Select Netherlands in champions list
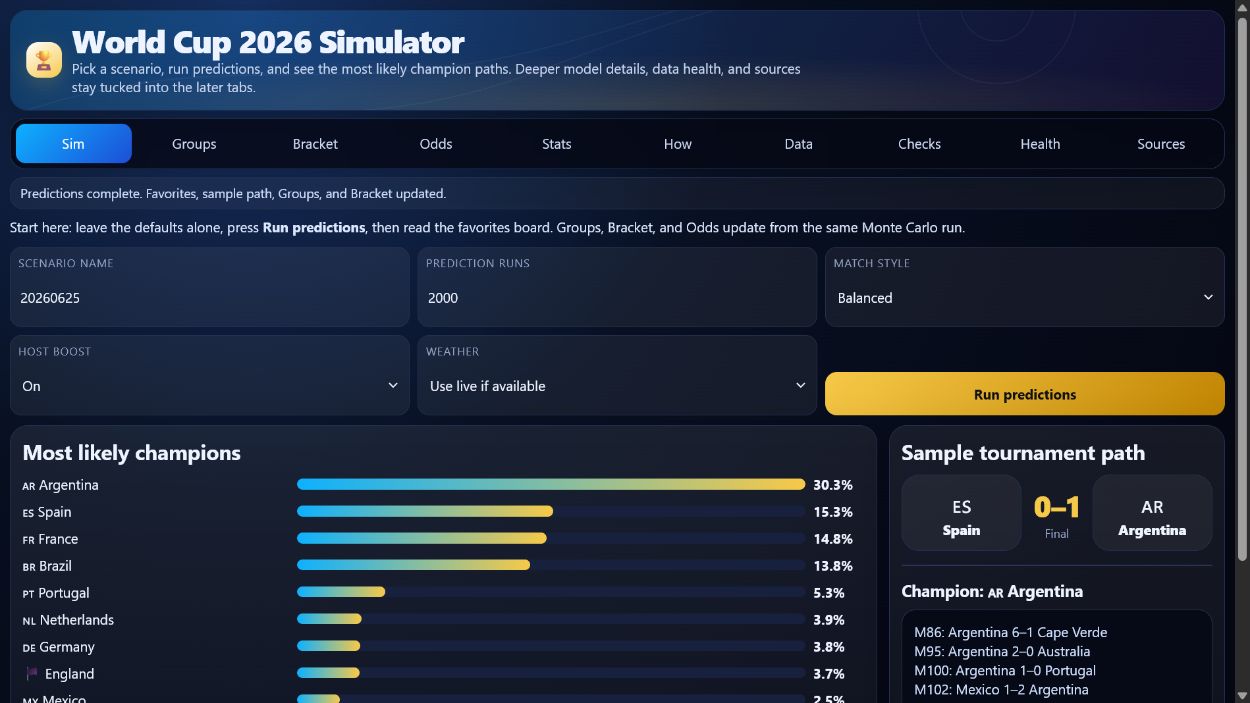The image size is (1250, 703). (x=68, y=620)
